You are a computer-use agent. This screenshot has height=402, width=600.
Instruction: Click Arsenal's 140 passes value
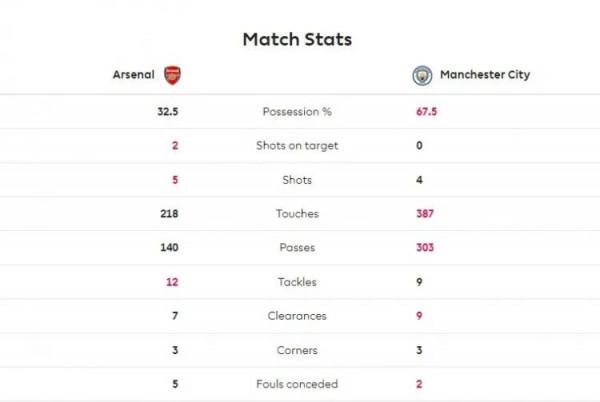pos(168,248)
